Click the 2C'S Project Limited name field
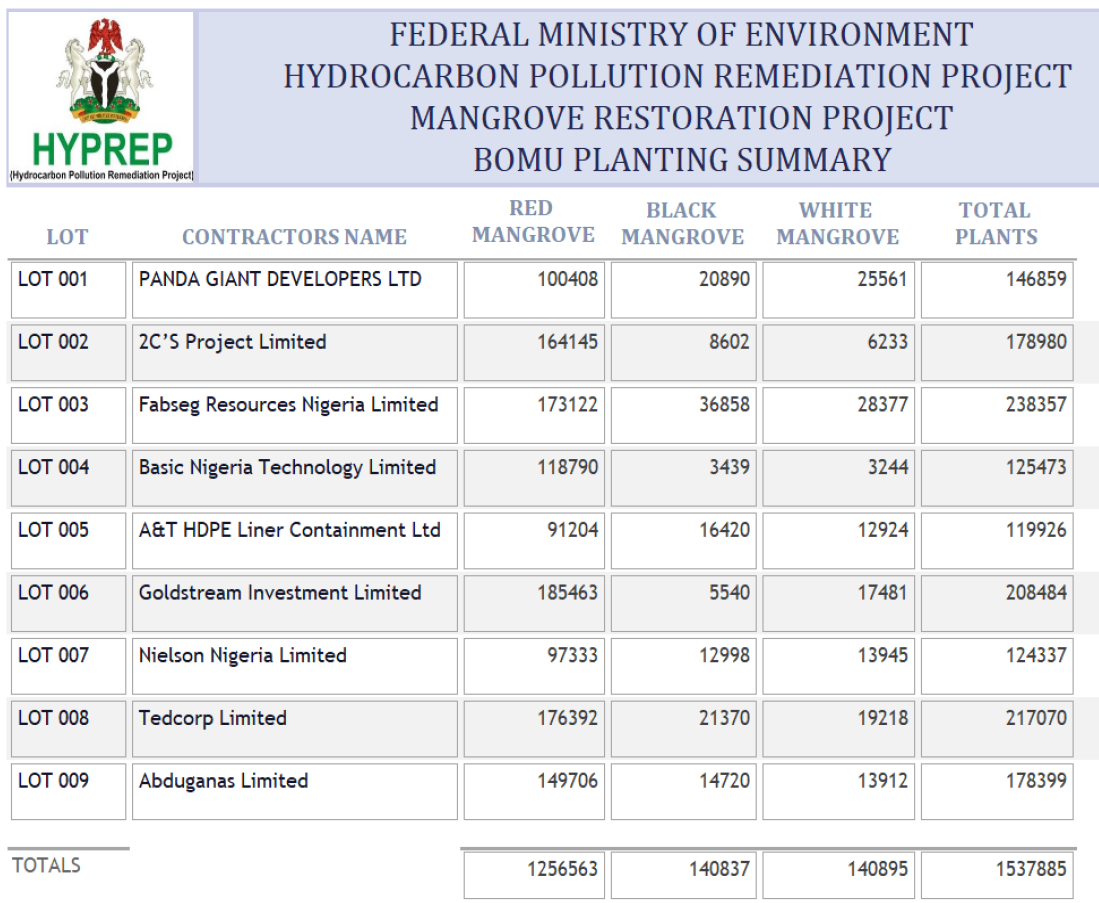 click(x=294, y=351)
